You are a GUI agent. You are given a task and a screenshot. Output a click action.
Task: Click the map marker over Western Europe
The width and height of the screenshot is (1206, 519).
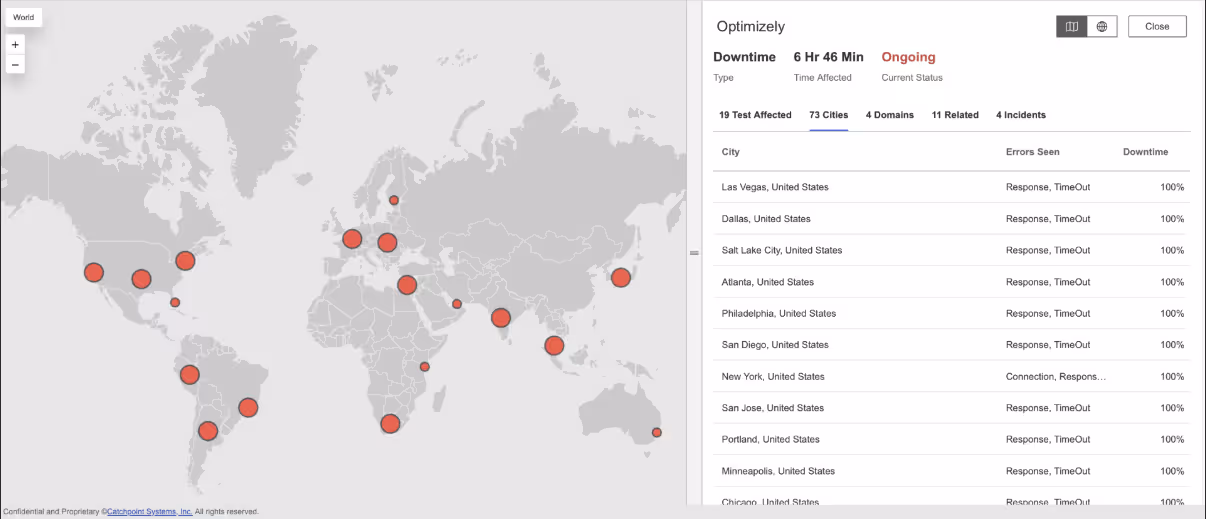pos(352,239)
